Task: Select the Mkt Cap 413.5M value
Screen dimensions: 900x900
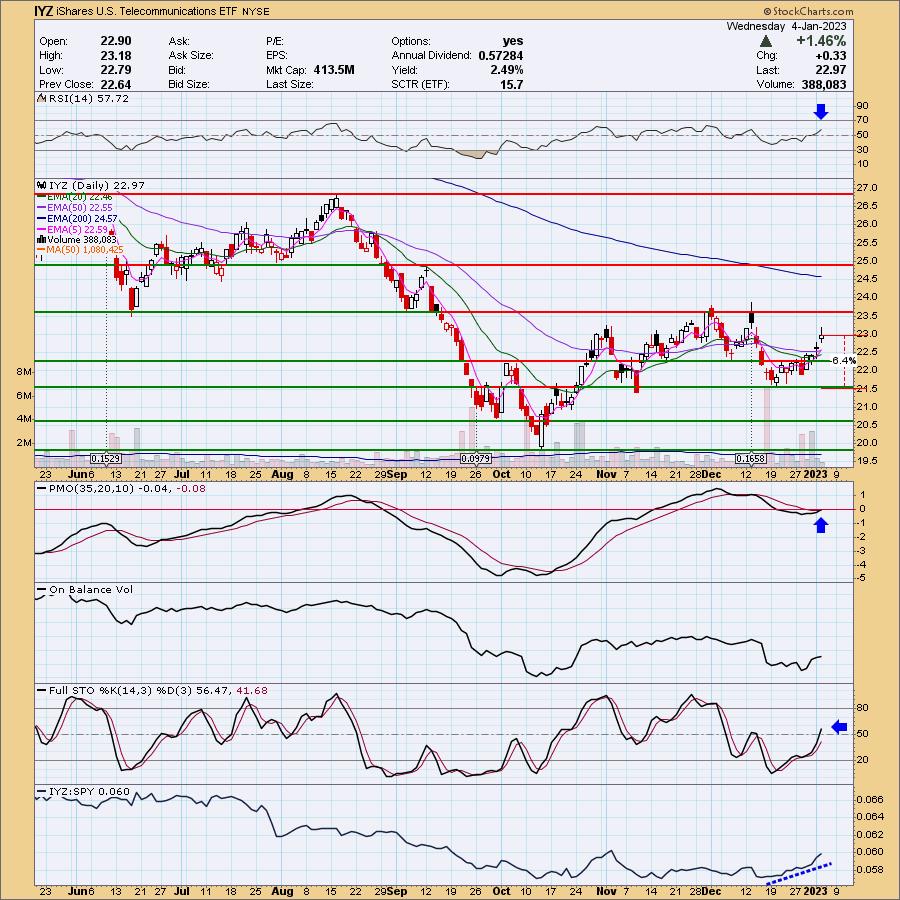Action: 334,70
